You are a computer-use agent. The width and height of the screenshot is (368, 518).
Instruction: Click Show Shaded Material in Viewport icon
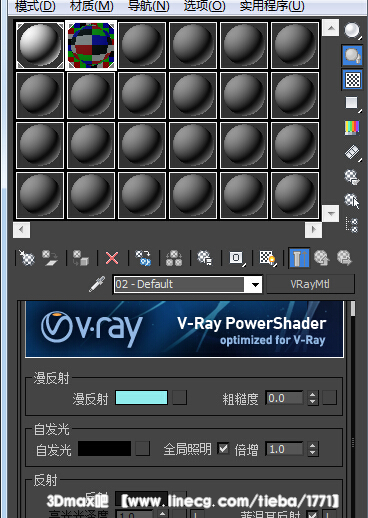pyautogui.click(x=268, y=258)
